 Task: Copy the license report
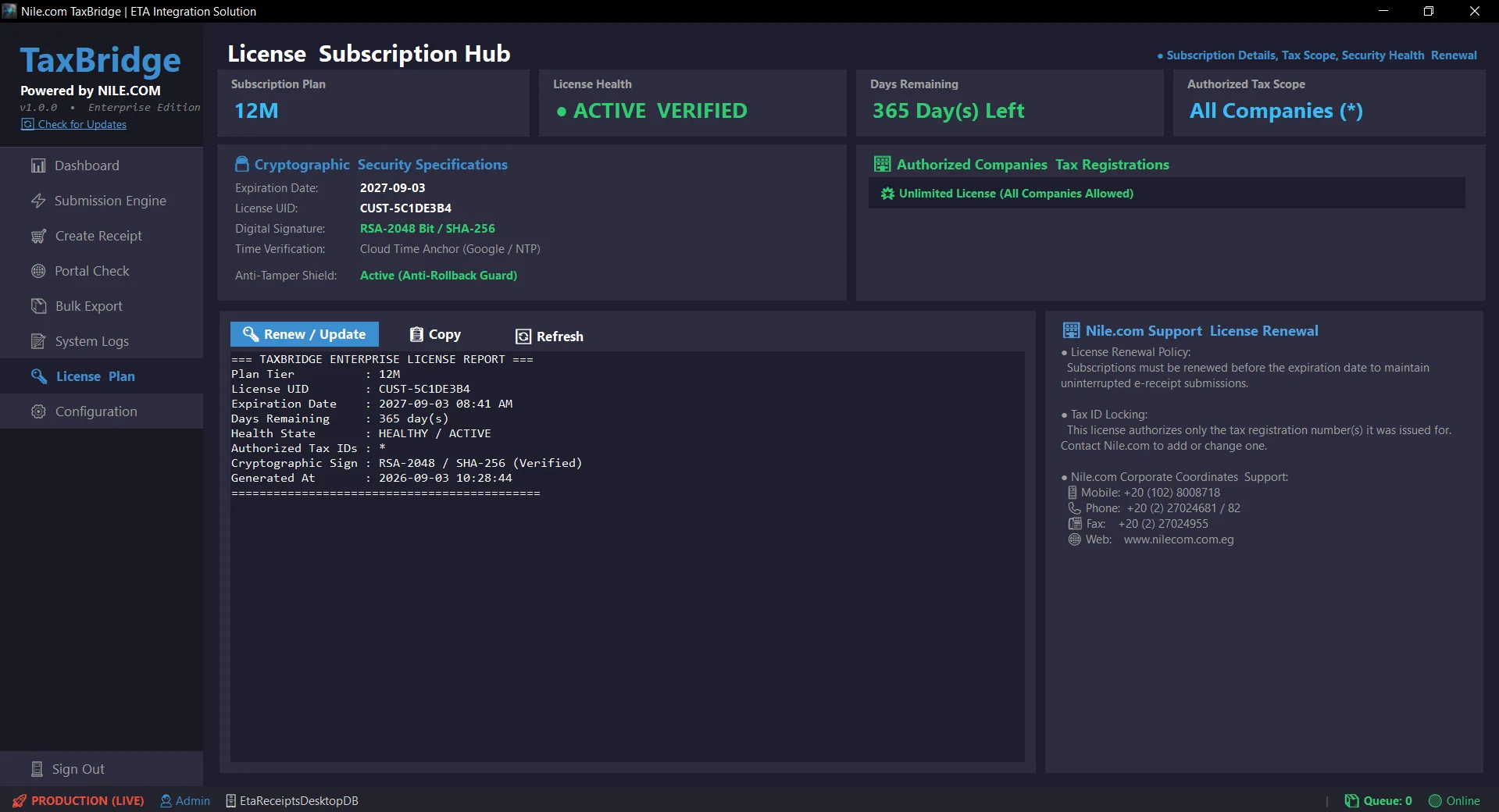click(435, 334)
